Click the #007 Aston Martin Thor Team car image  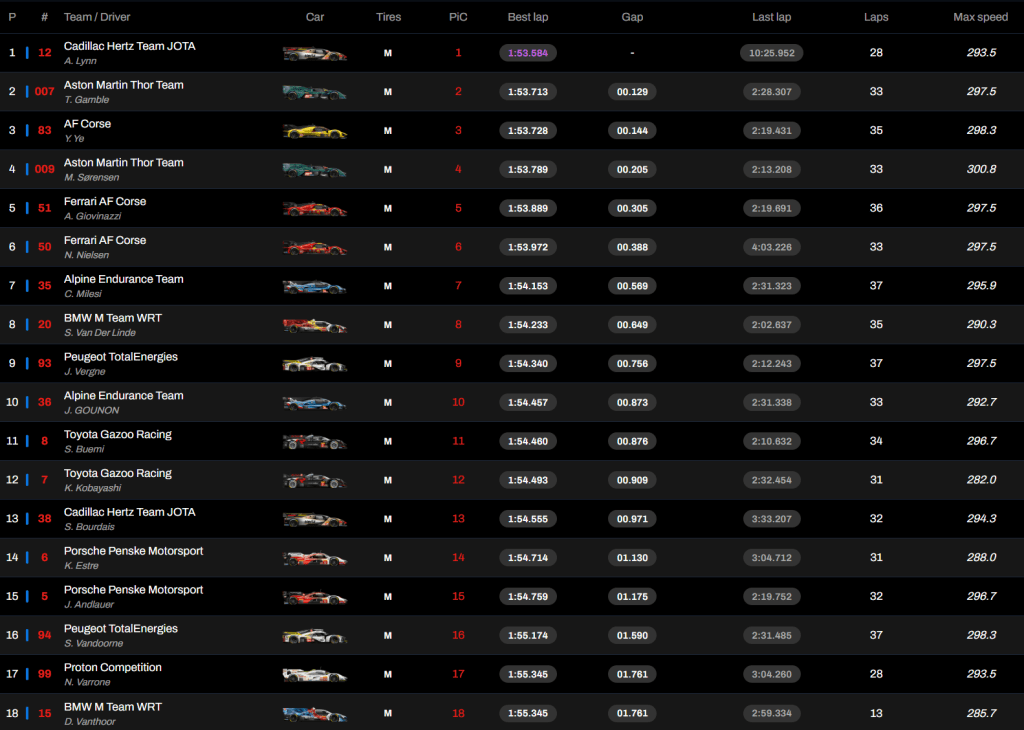tap(314, 93)
